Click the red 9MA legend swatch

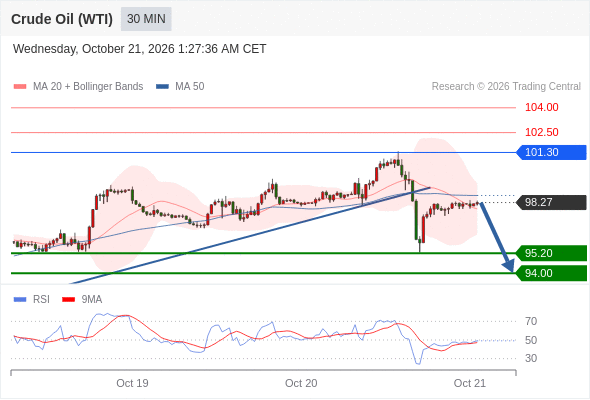pyautogui.click(x=68, y=300)
